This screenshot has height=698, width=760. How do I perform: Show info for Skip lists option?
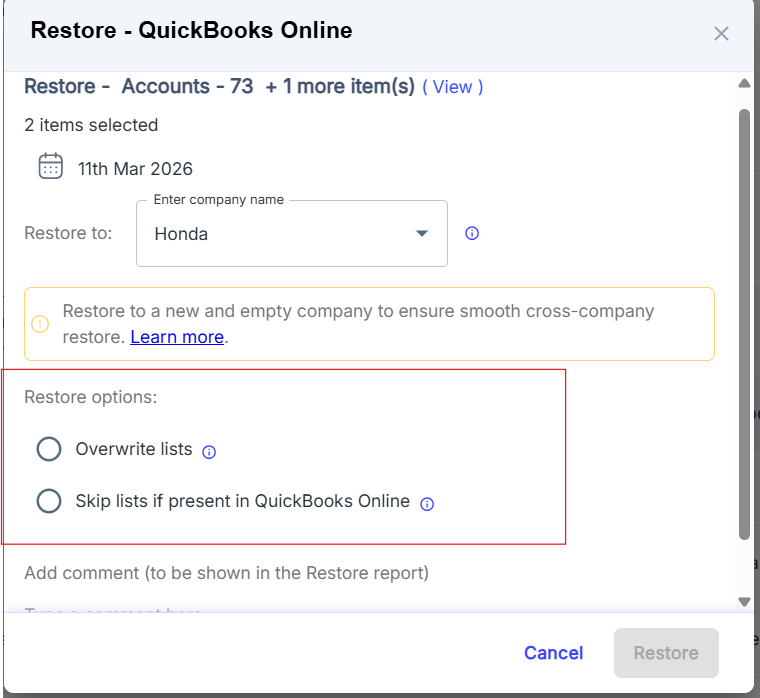[427, 503]
